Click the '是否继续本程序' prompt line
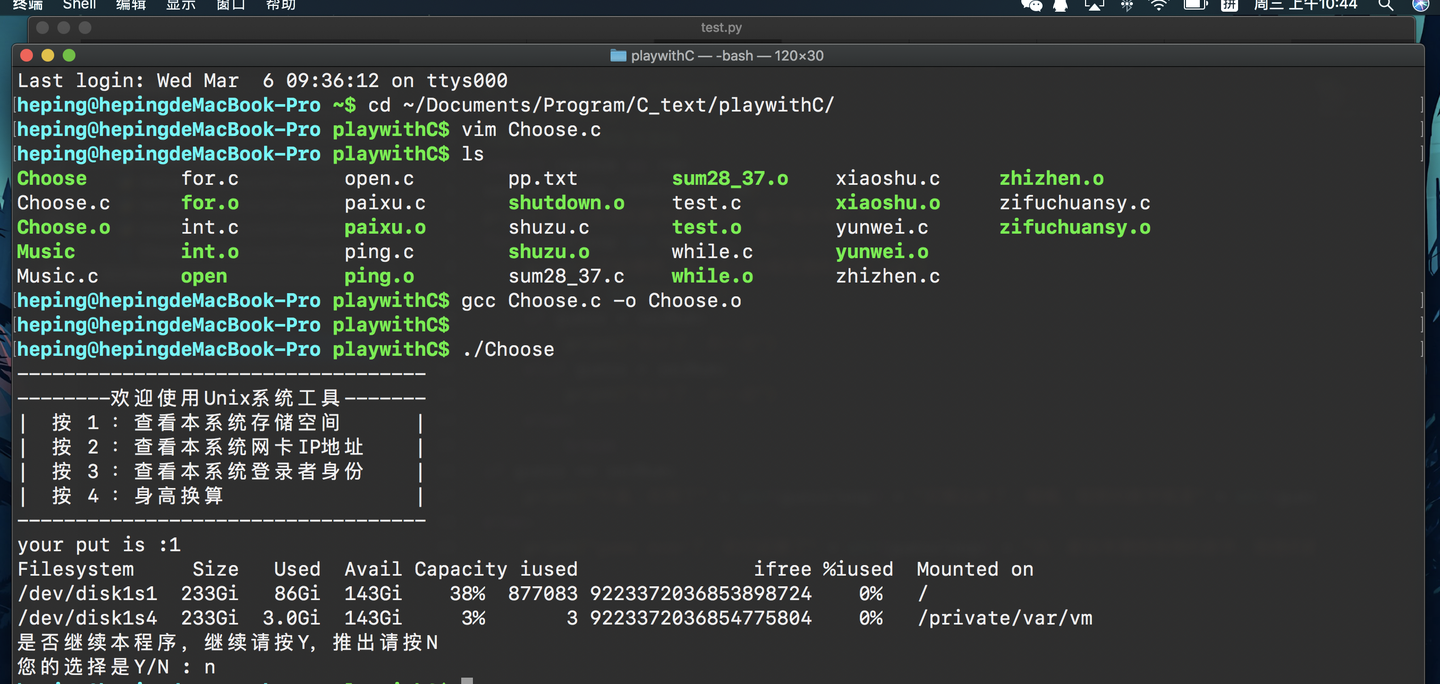1440x684 pixels. [228, 643]
